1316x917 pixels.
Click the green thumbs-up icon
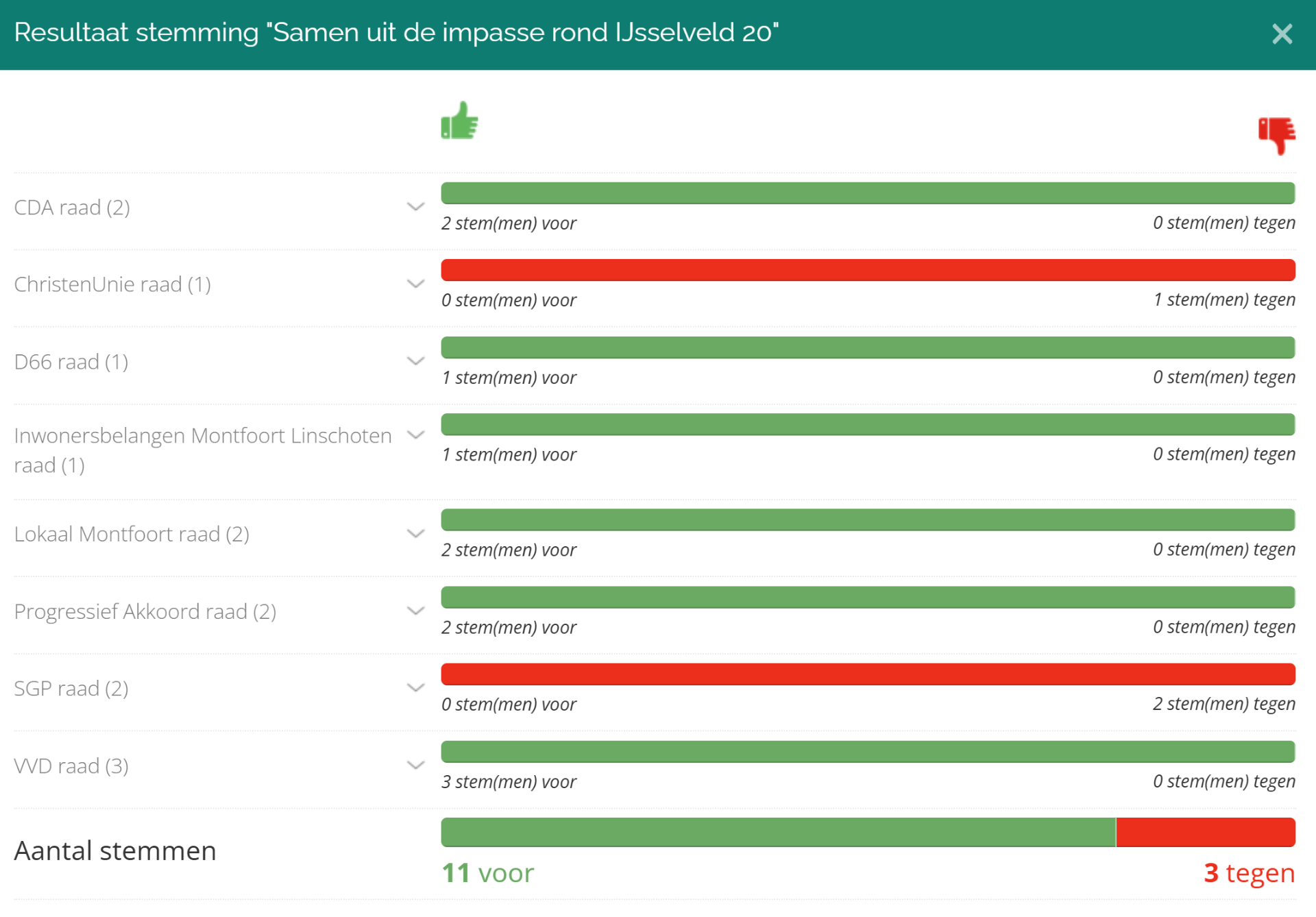(x=459, y=121)
